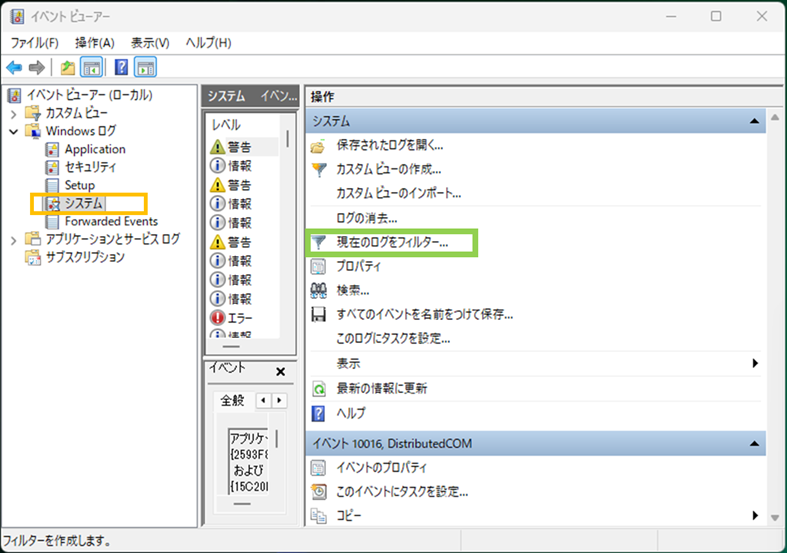Click the 検索 binoculars action
Screen dimensions: 787x553
319,291
